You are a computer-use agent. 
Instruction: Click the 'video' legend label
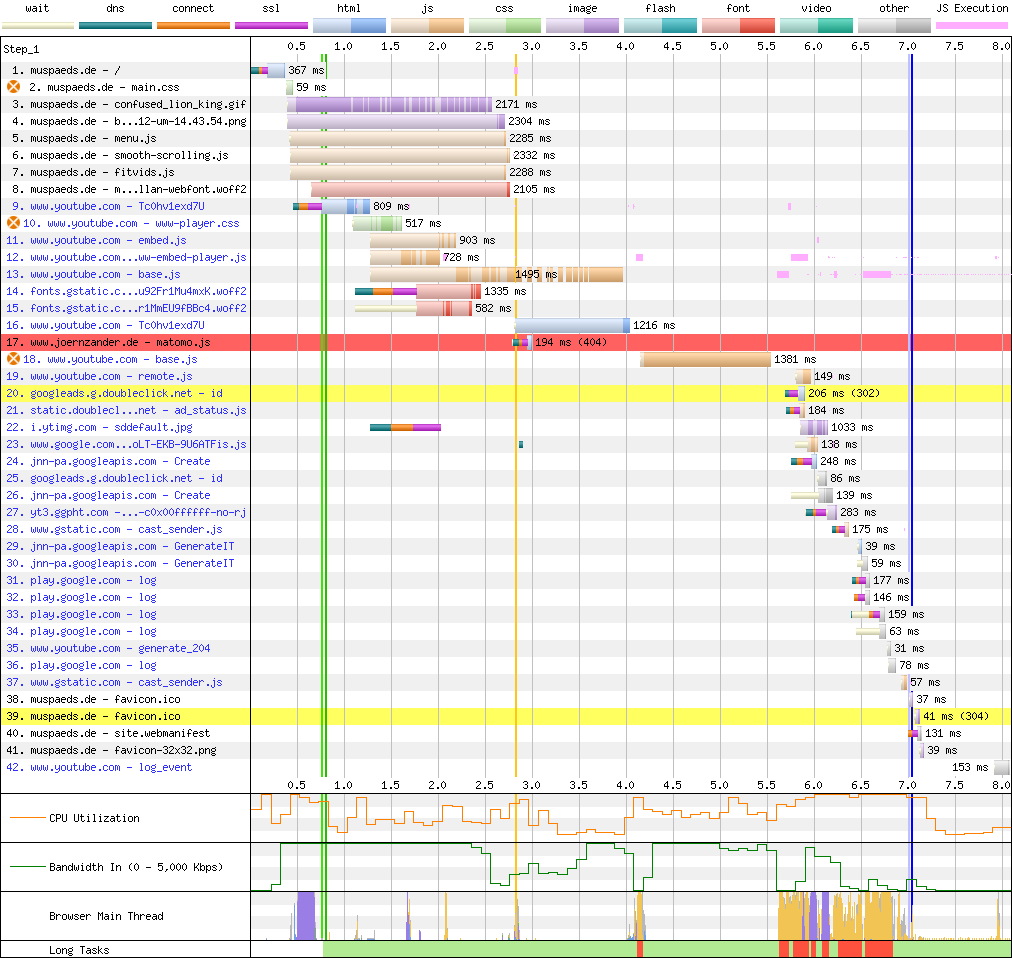tap(816, 8)
